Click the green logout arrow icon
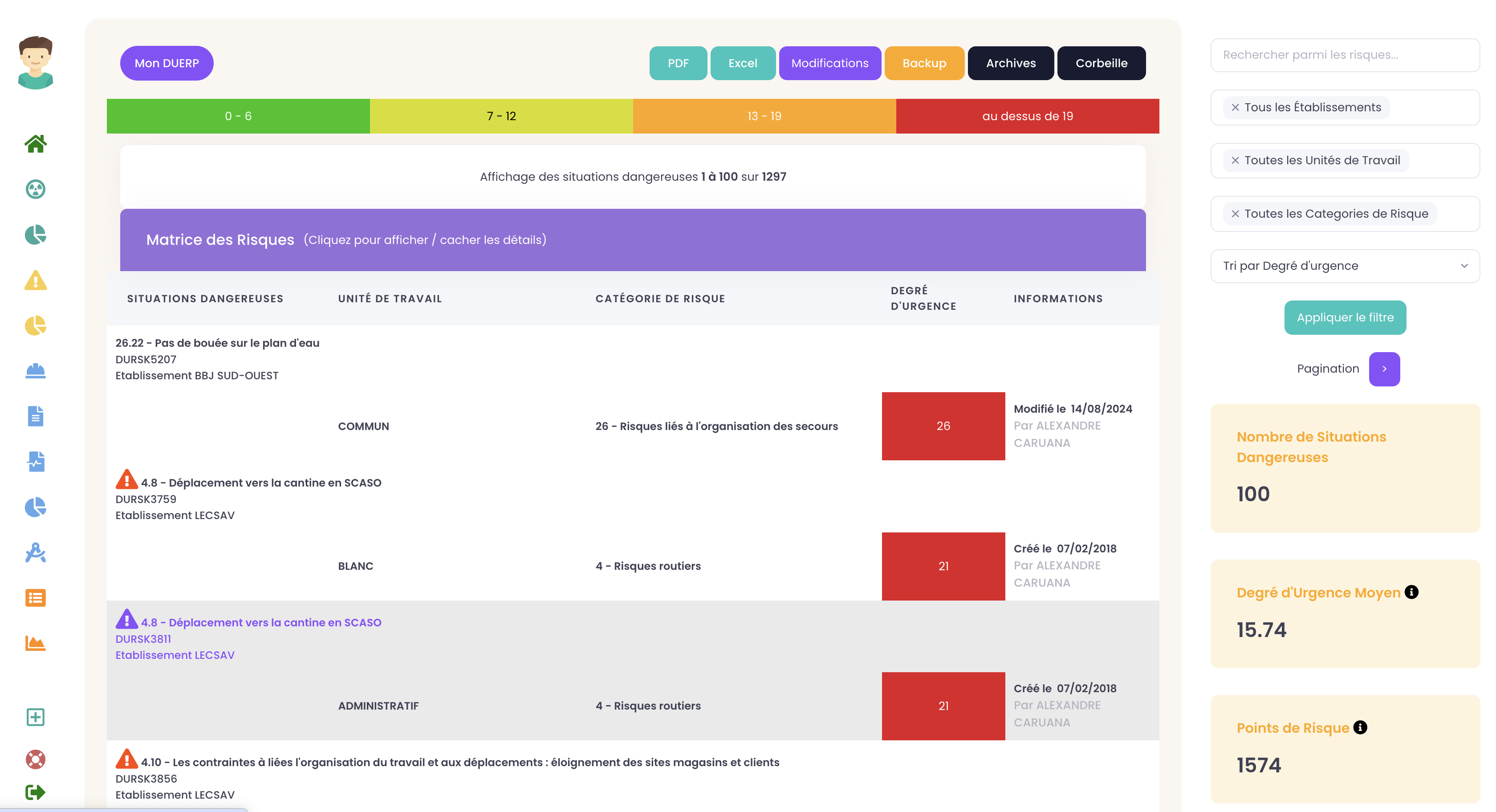The width and height of the screenshot is (1496, 812). (36, 792)
